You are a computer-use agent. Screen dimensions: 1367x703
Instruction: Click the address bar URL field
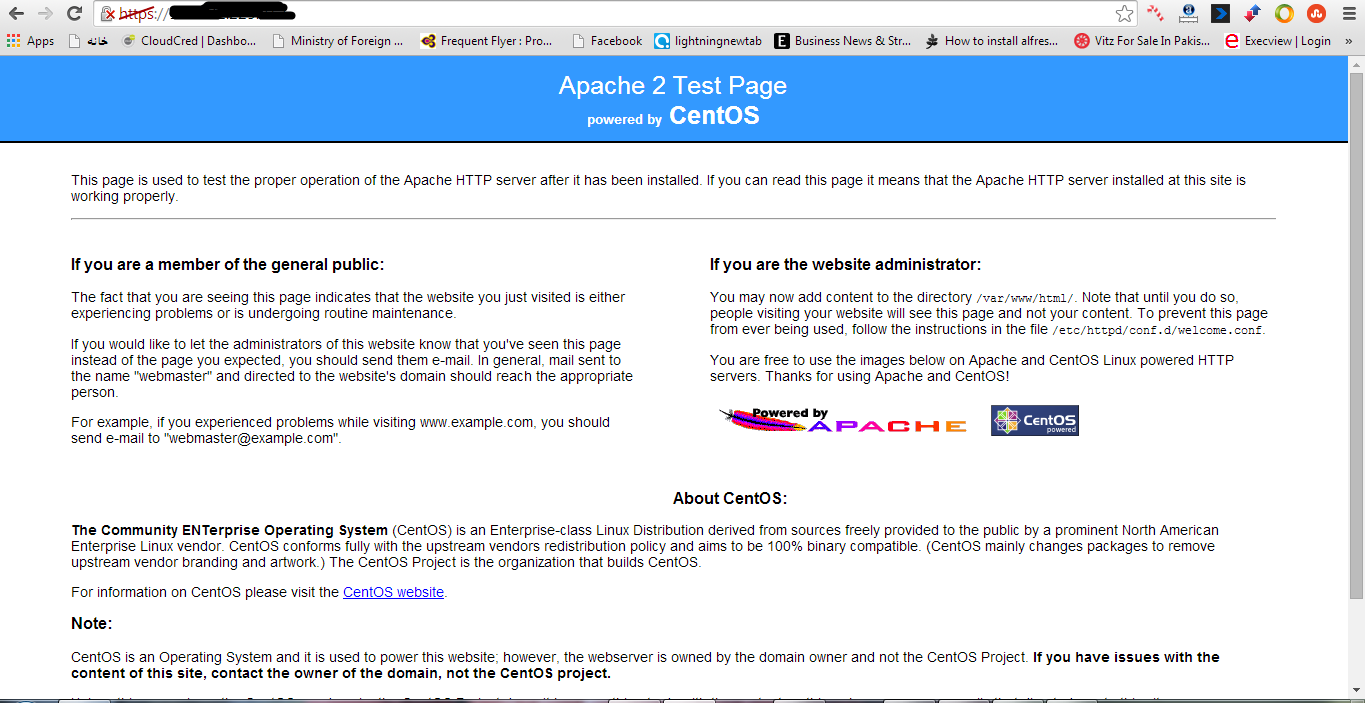pos(615,14)
